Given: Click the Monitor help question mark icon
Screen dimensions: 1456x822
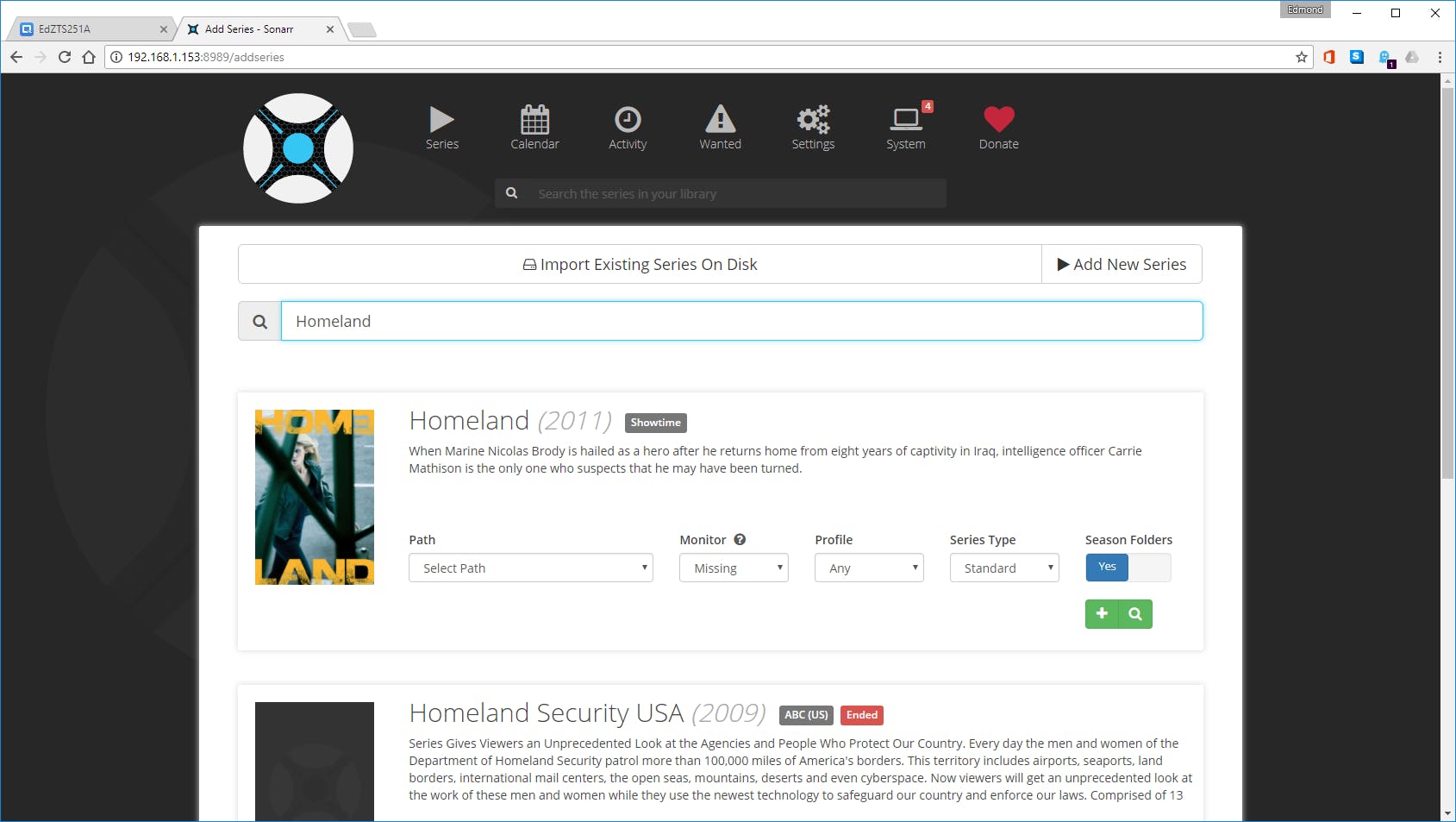Looking at the screenshot, I should coord(740,540).
